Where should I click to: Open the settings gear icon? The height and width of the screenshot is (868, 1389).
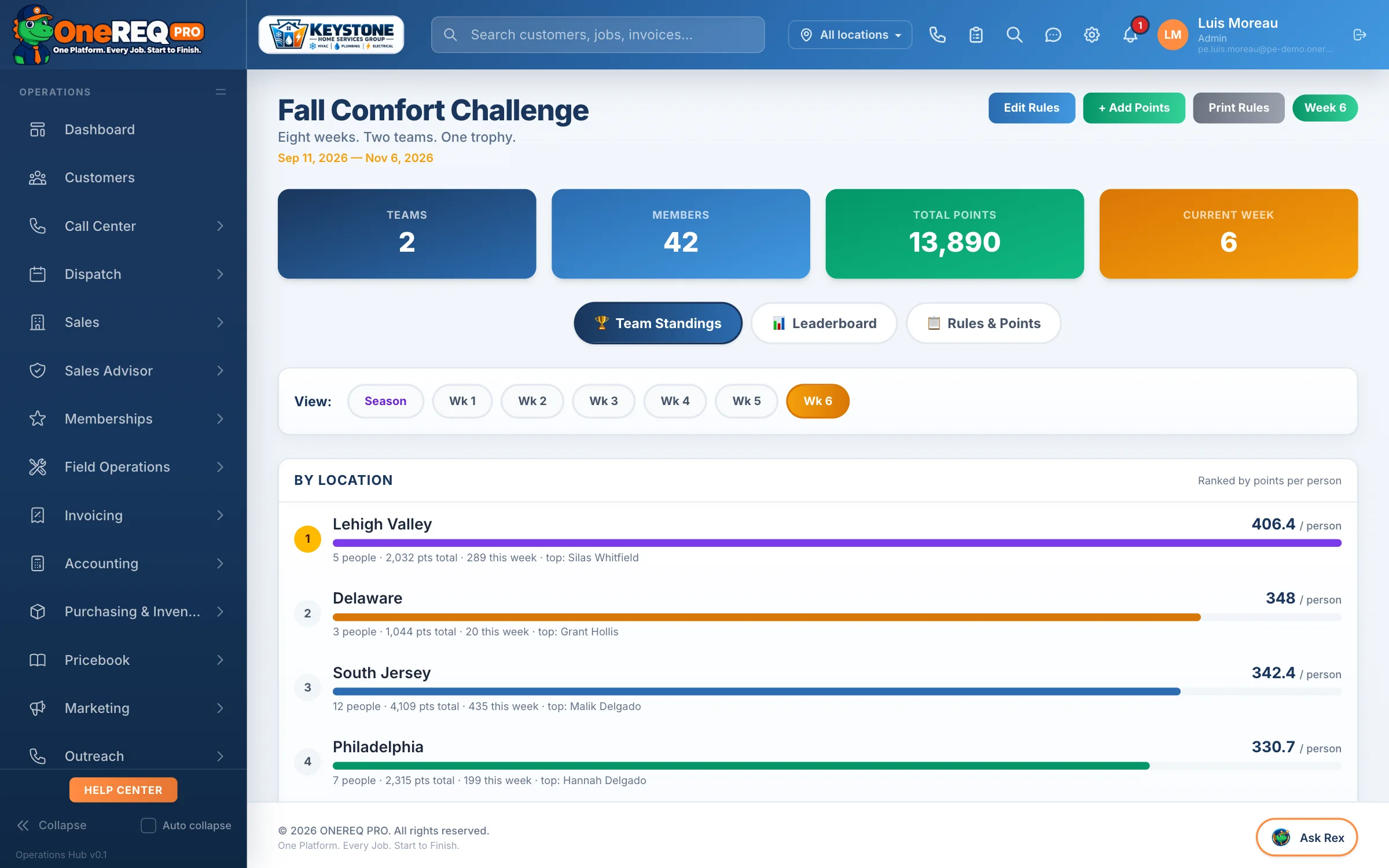point(1092,35)
